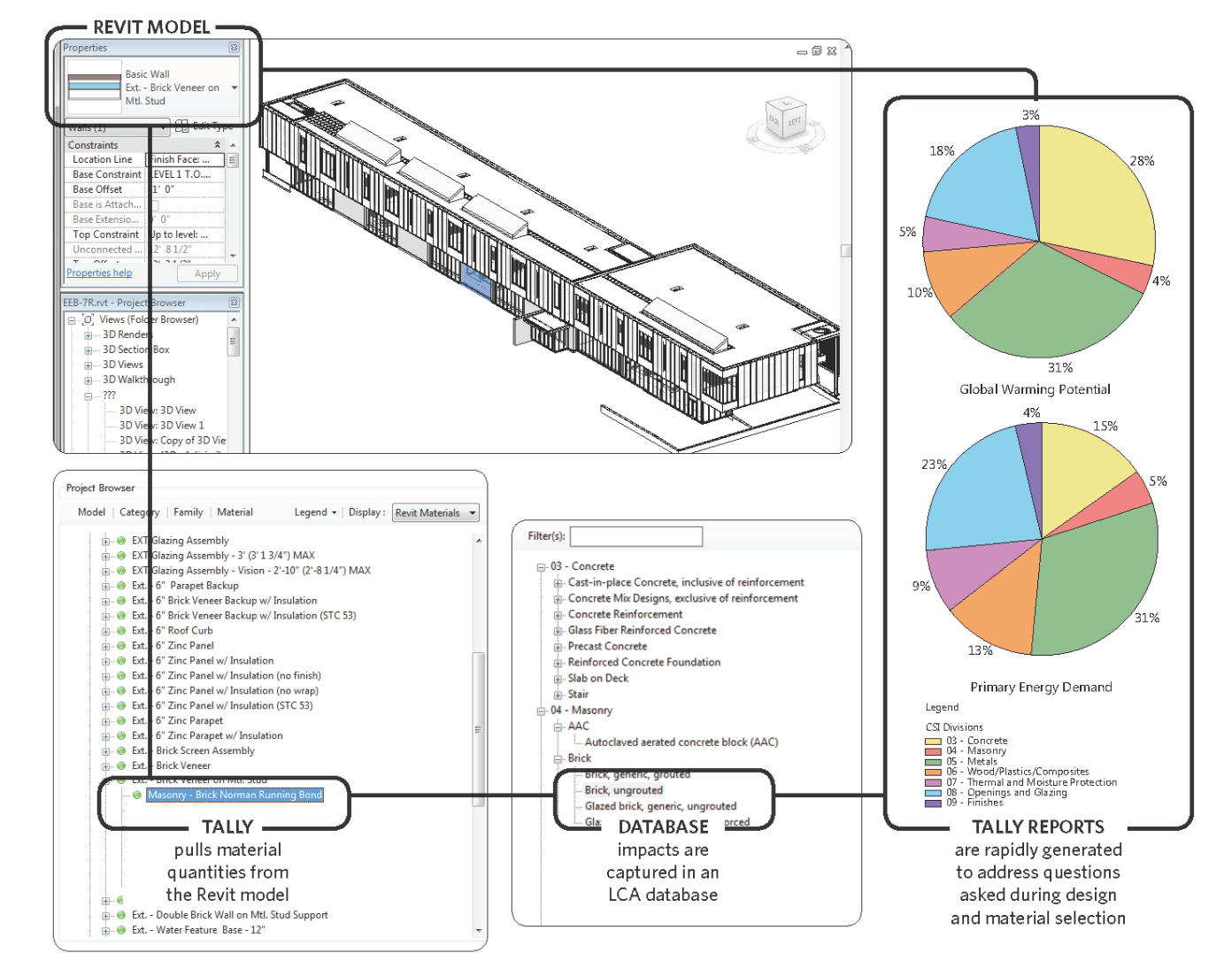This screenshot has width=1232, height=953.
Task: Collapse the Constraints section in Properties
Action: pyautogui.click(x=218, y=145)
